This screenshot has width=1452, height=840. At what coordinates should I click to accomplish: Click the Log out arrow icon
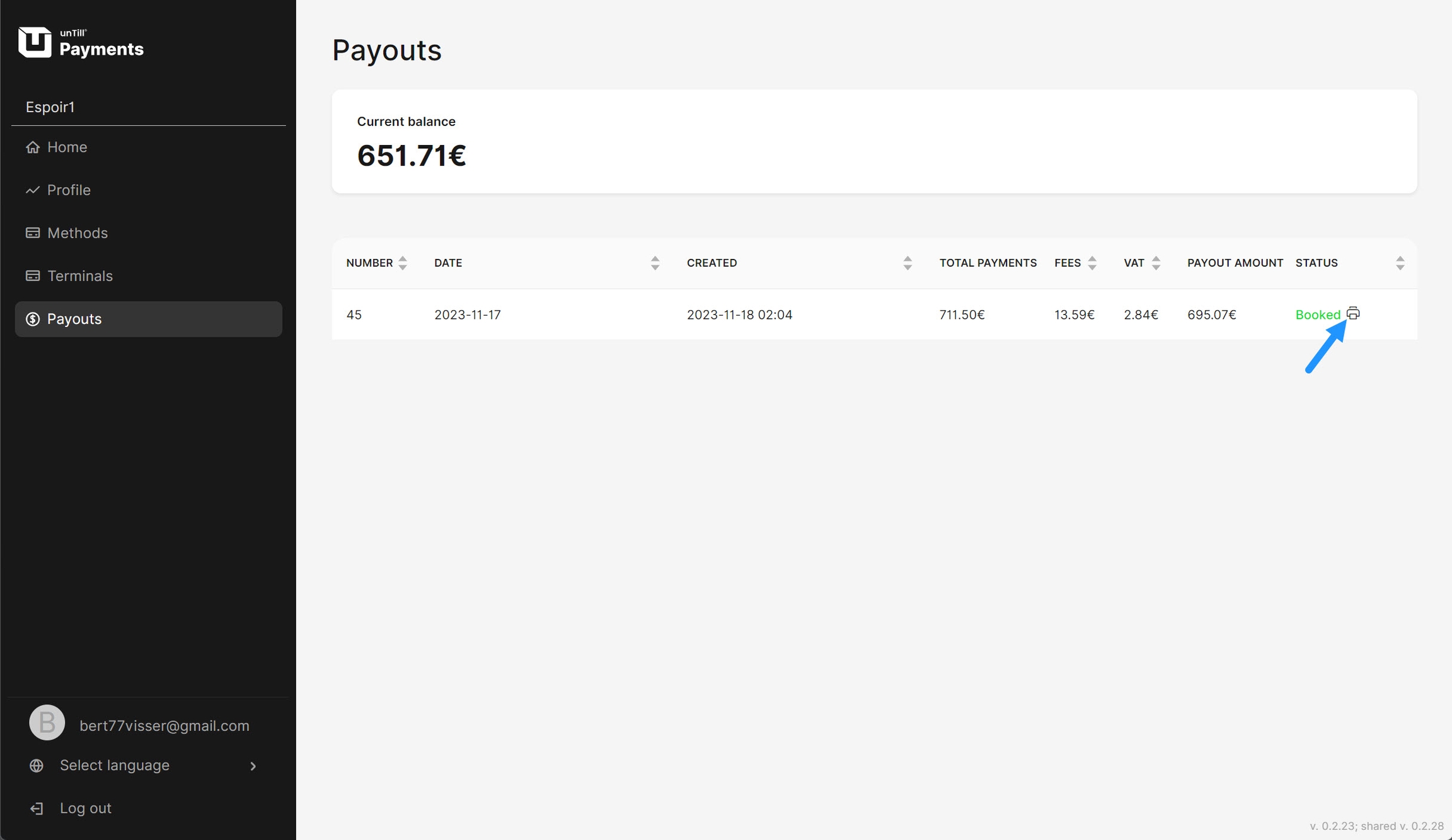[37, 808]
